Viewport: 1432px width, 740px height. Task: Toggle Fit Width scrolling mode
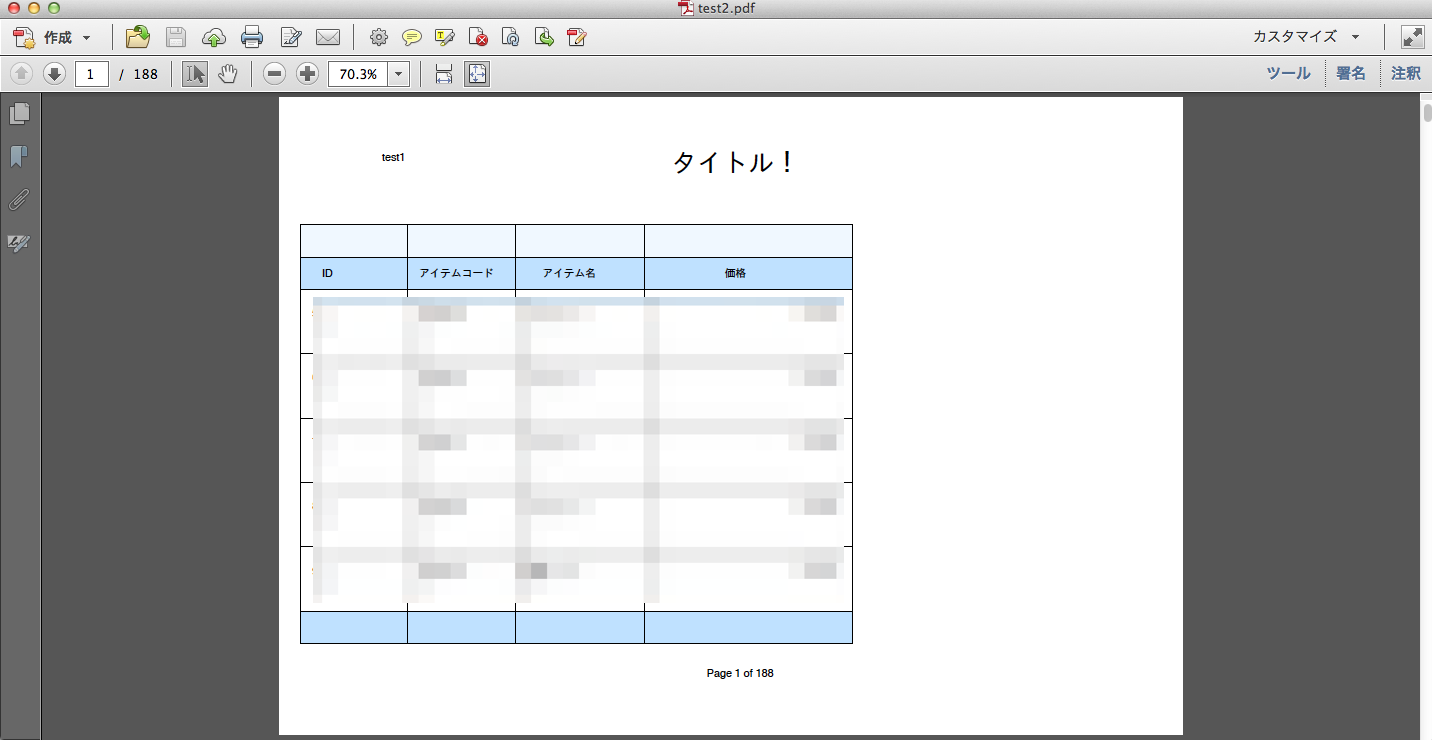coord(444,74)
